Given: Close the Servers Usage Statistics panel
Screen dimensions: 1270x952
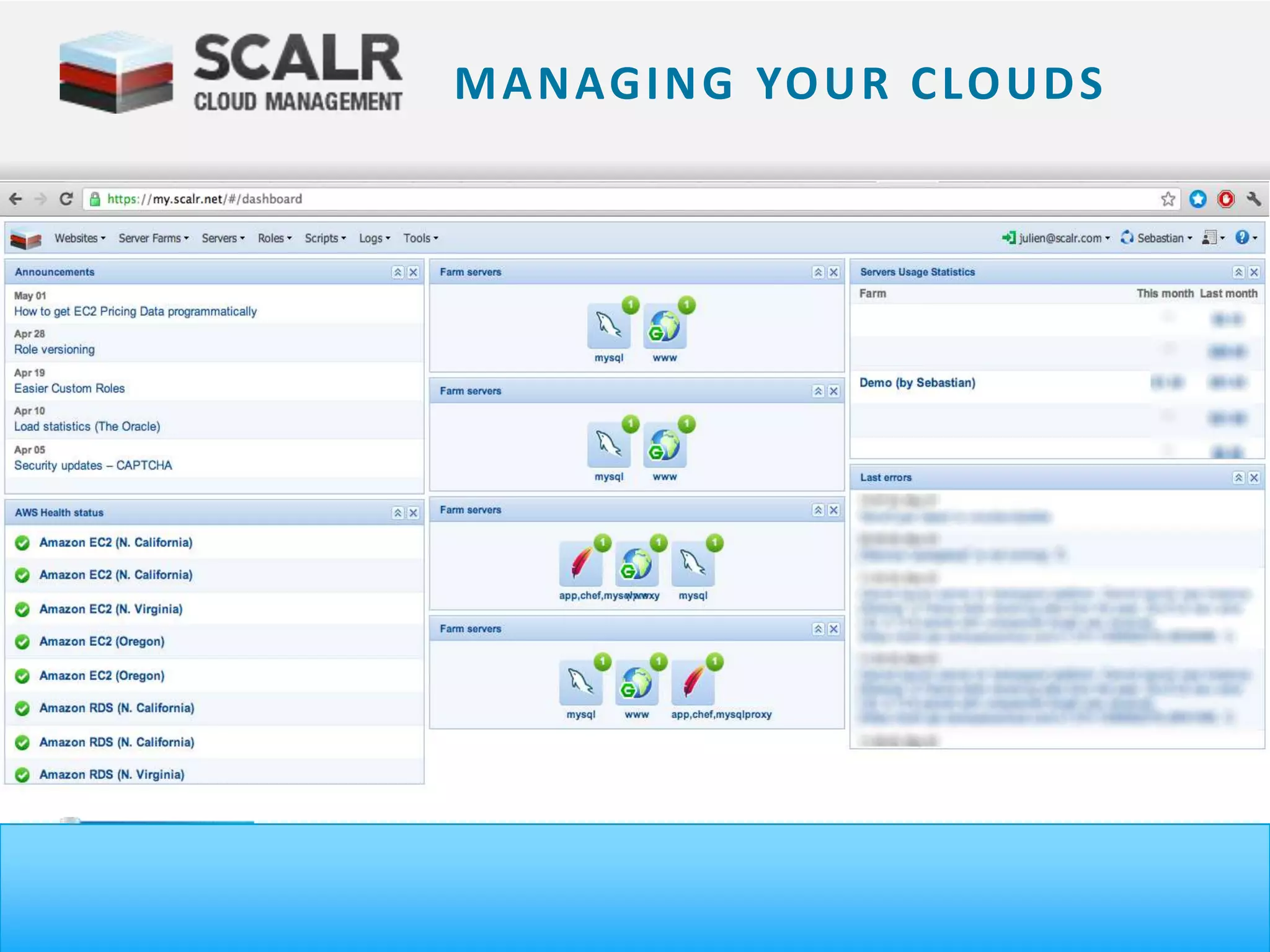Looking at the screenshot, I should tap(1254, 272).
